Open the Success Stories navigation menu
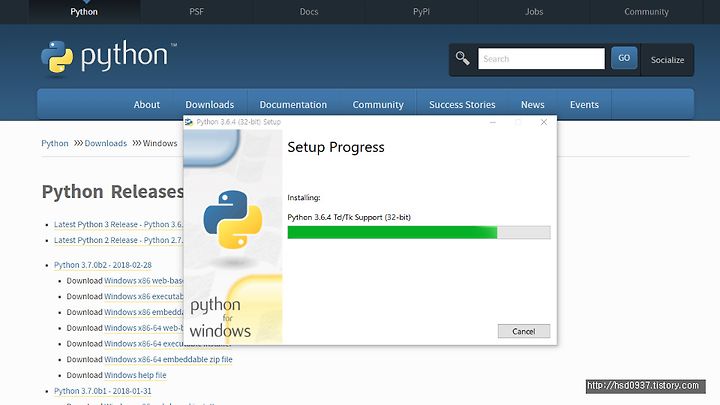This screenshot has height=405, width=720. [462, 105]
